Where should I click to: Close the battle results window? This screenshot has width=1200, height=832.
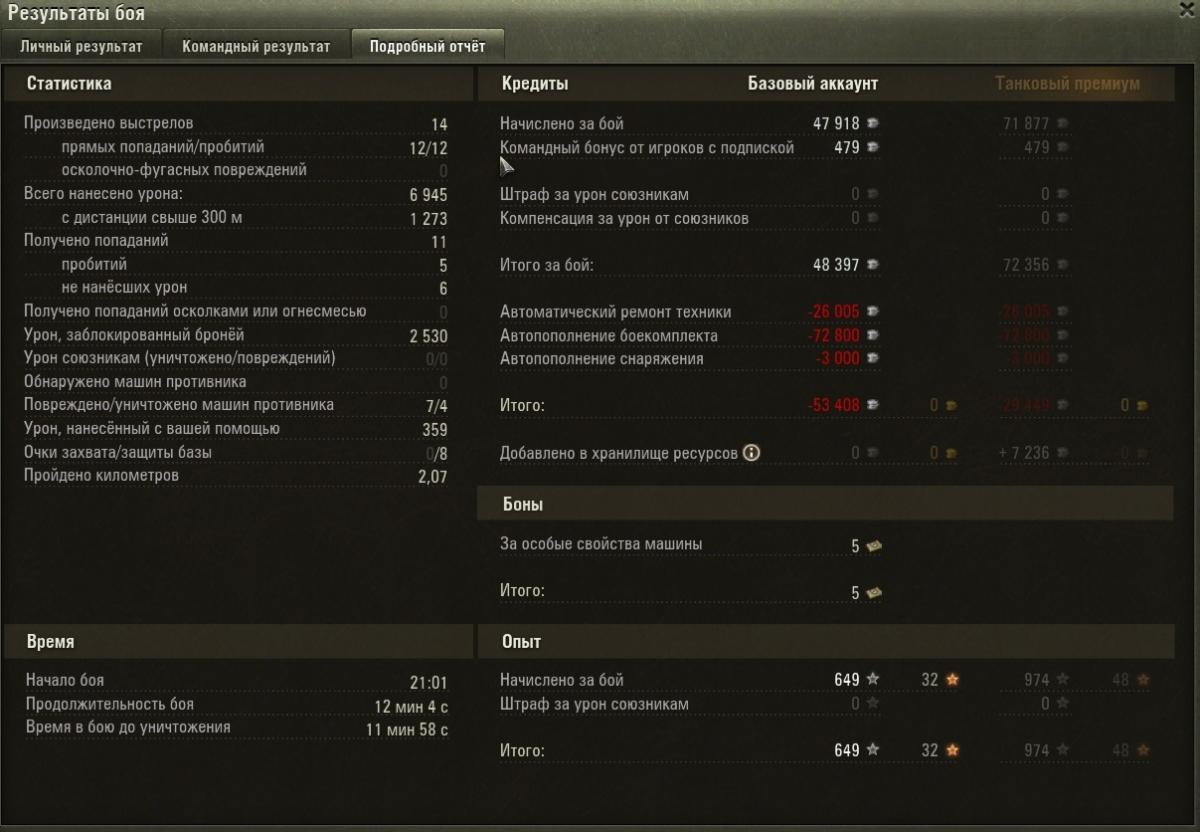click(x=1187, y=7)
